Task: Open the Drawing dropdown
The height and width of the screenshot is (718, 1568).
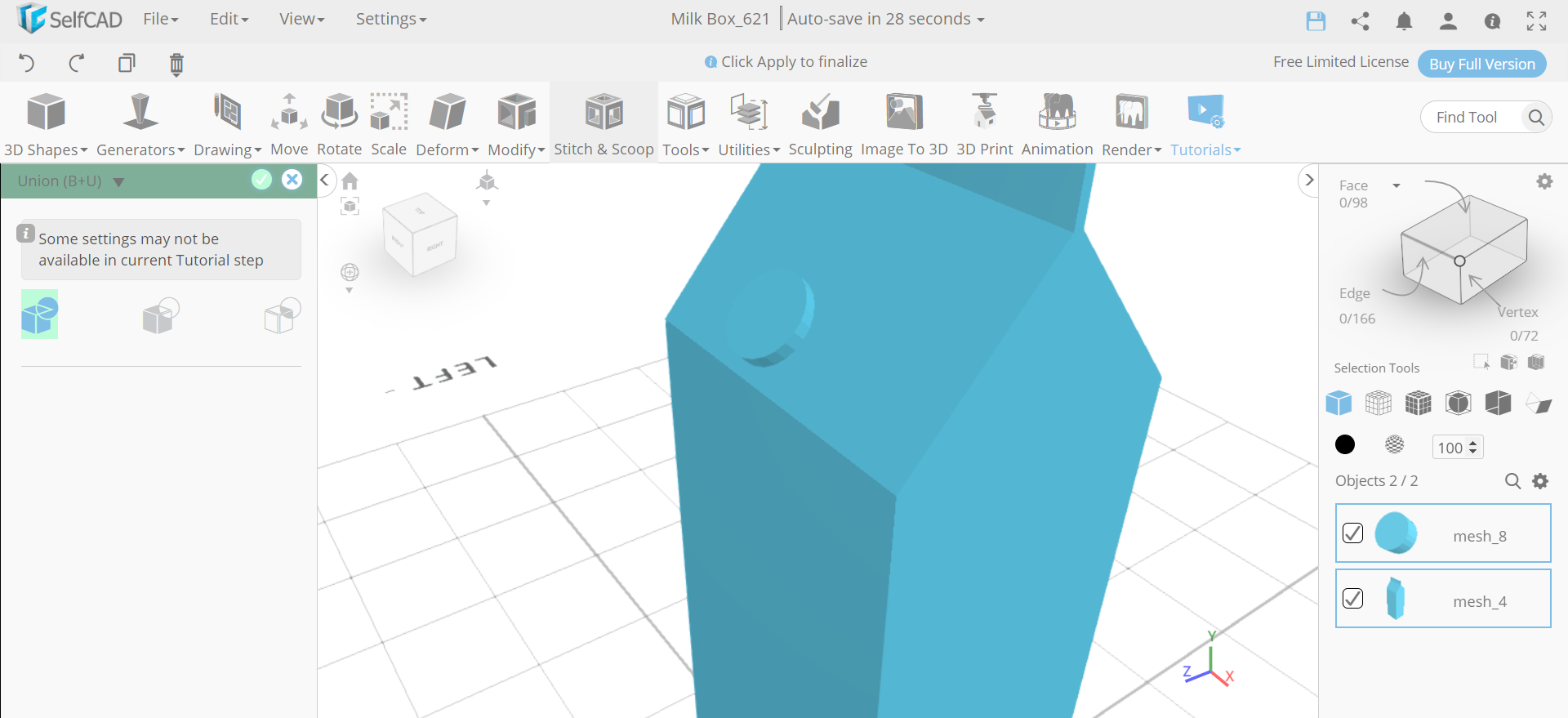Action: 227,124
